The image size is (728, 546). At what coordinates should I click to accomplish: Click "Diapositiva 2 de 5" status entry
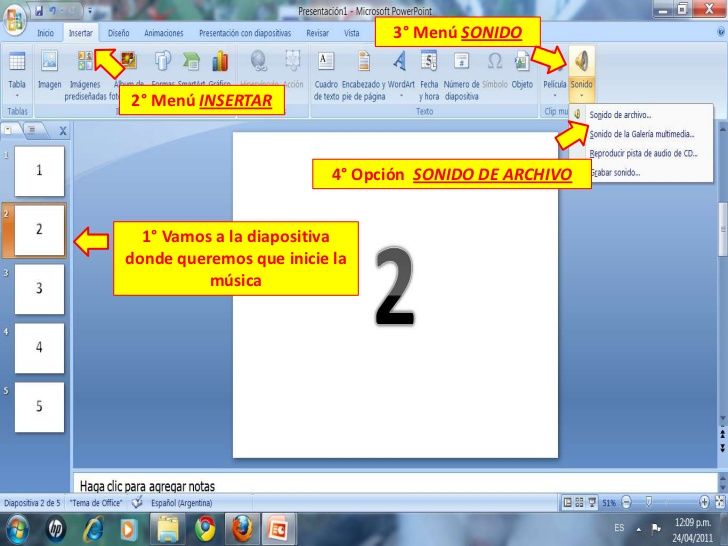point(32,503)
